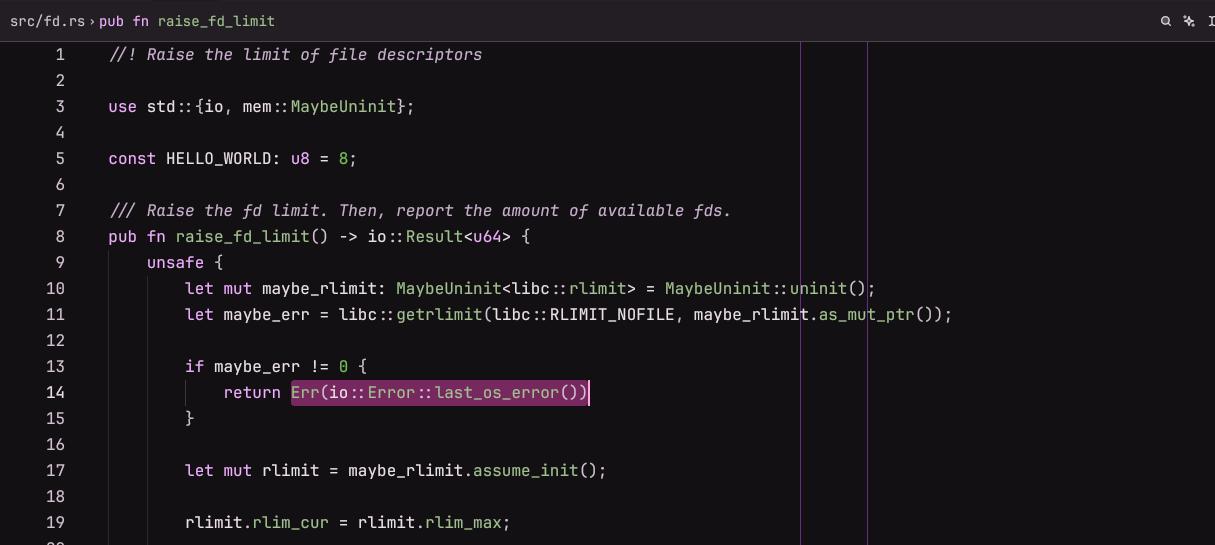Click the 'maybe_err' variable declared on line 11
The image size is (1215, 545).
tap(266, 315)
